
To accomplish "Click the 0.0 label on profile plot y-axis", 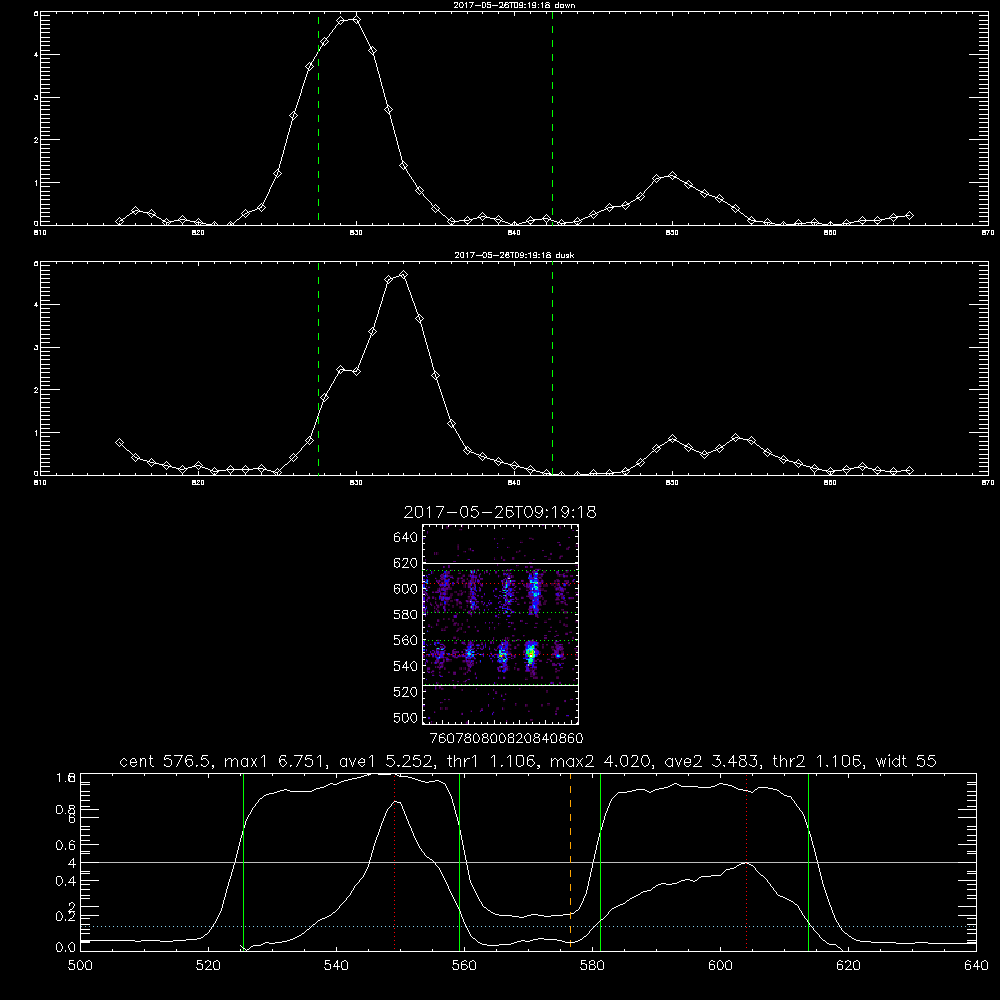I will (66, 947).
